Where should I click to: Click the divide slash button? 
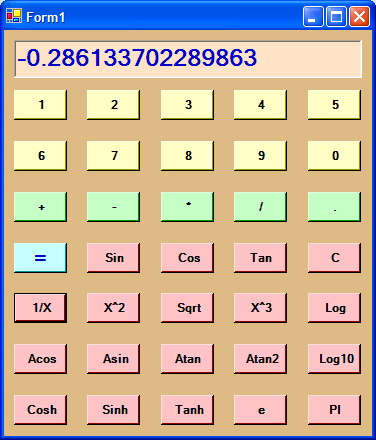tap(260, 207)
